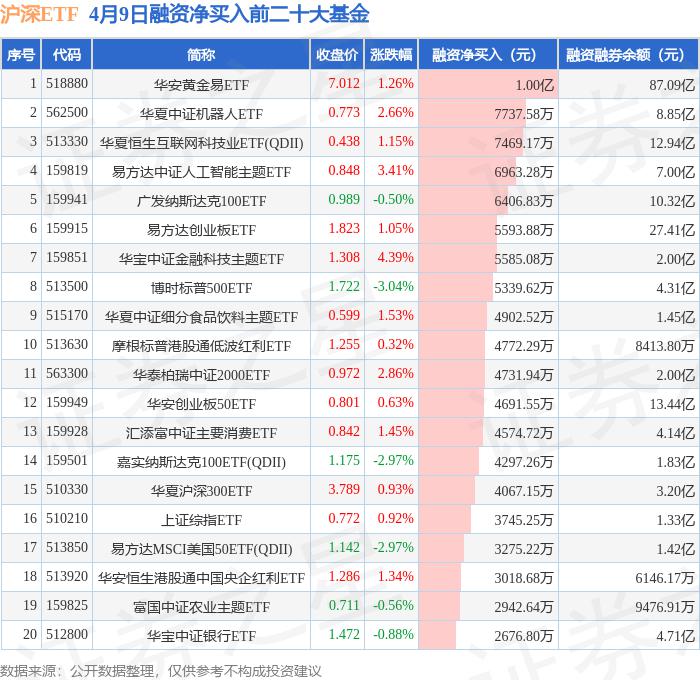The height and width of the screenshot is (680, 700).
Task: Click net buy value 2676.80万
Action: (523, 636)
